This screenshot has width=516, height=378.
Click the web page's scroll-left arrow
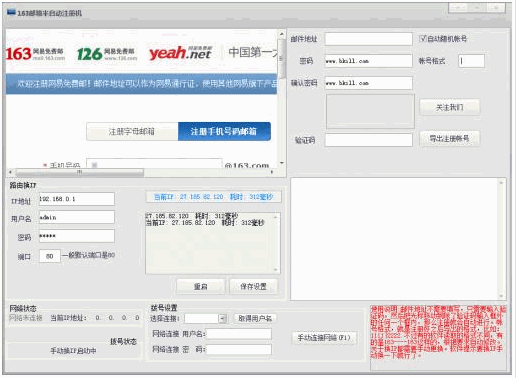[10, 172]
